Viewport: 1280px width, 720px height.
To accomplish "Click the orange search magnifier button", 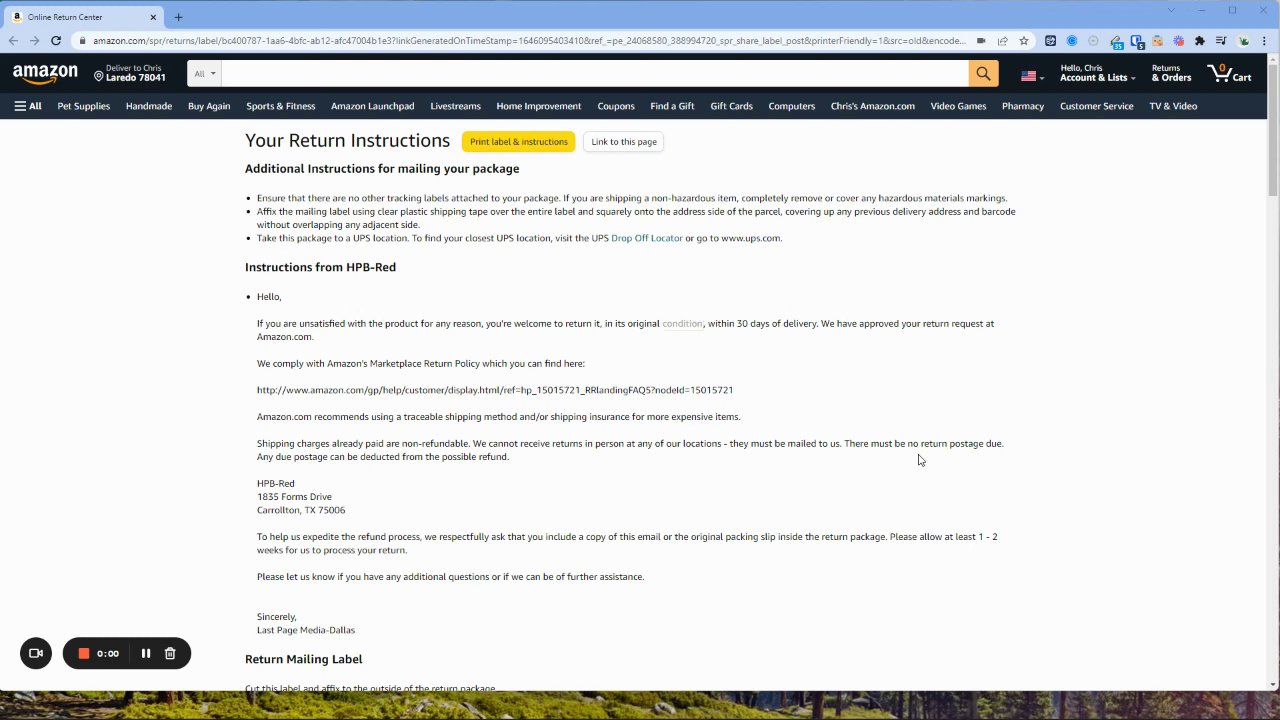I will point(983,73).
